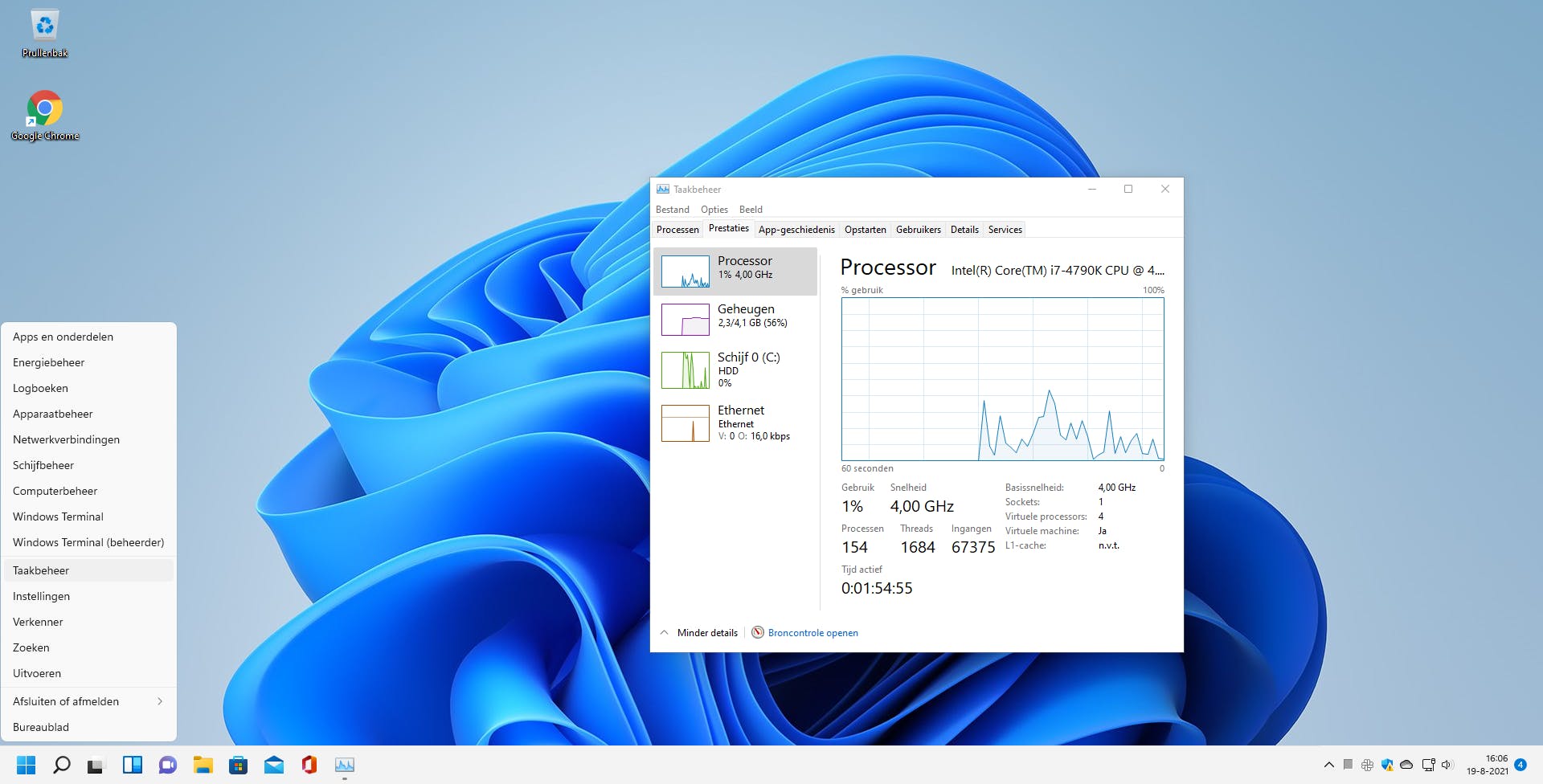Open the Services tab
Screen dimensions: 1543x784
click(x=1005, y=230)
